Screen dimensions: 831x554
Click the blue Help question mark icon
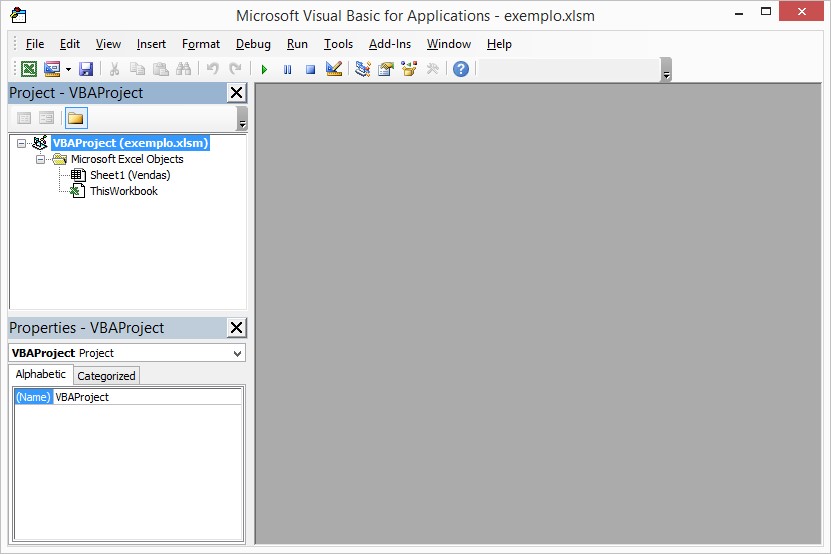(x=460, y=69)
